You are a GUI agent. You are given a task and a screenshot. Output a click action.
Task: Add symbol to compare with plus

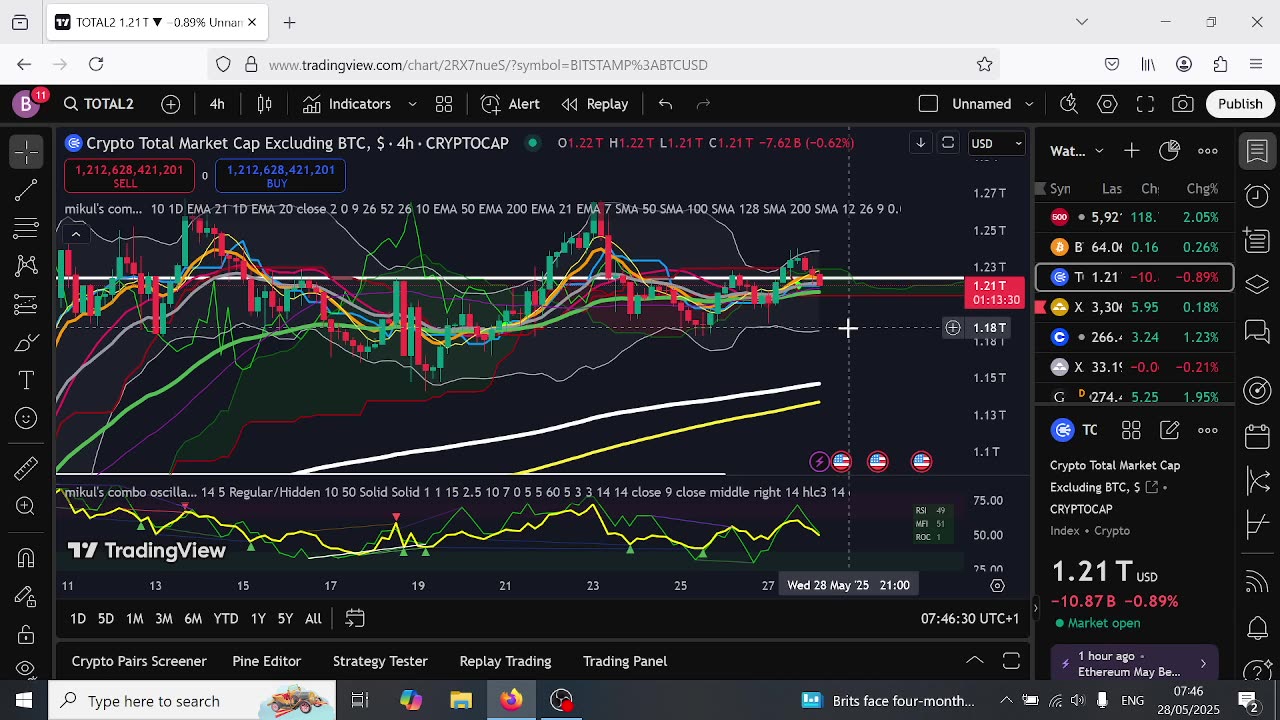tap(171, 104)
